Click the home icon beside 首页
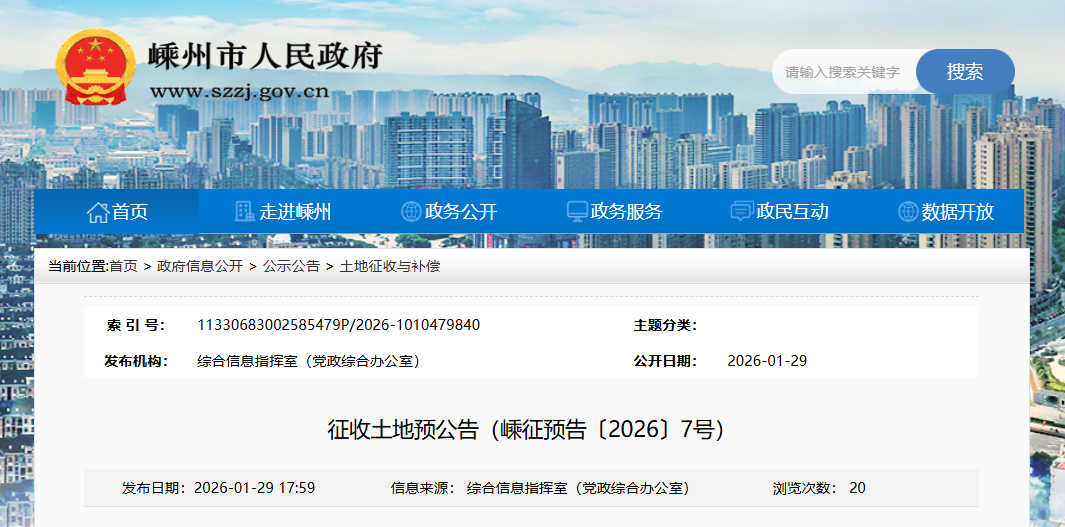1065x527 pixels. tap(98, 212)
